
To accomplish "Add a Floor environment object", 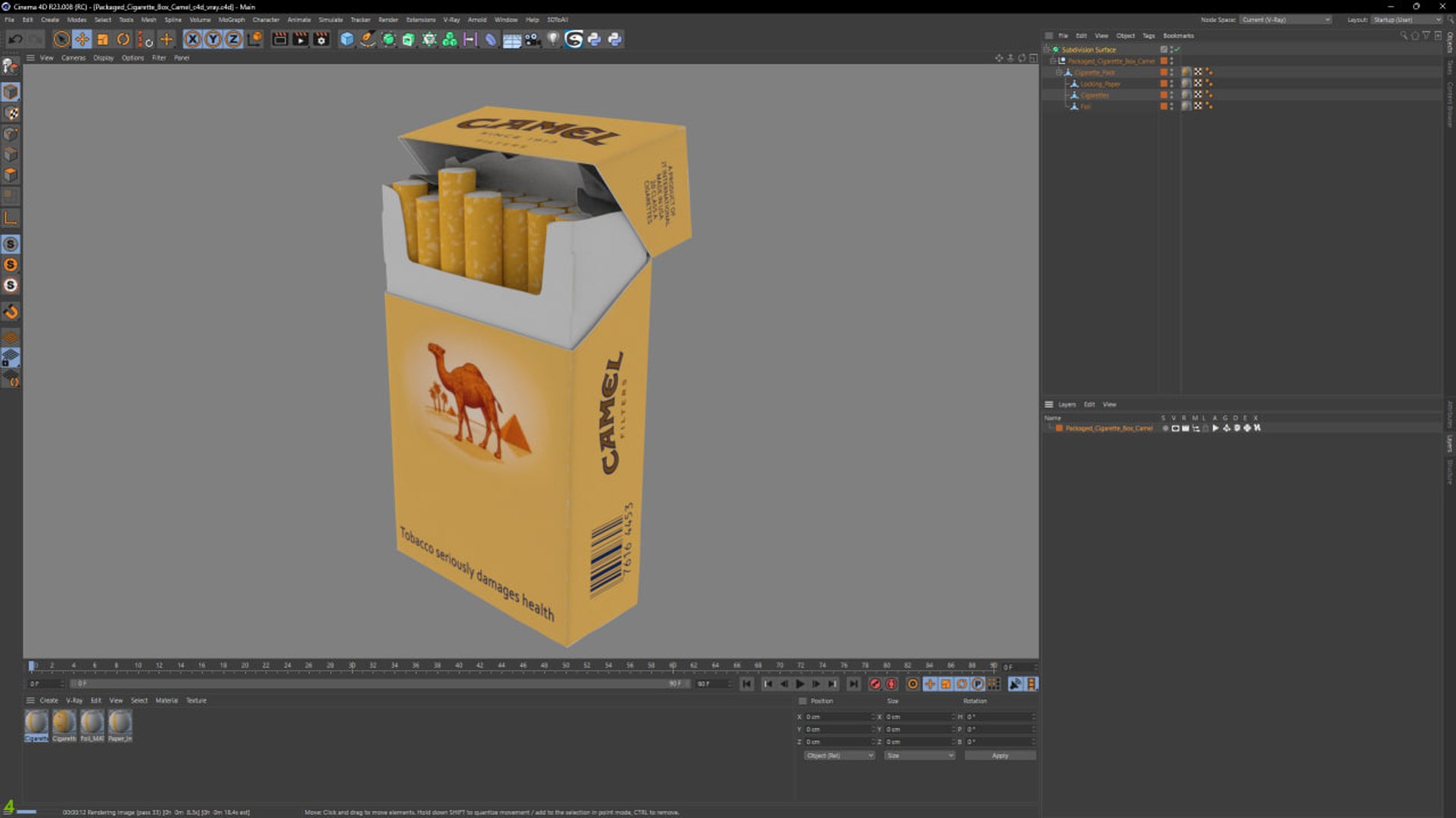I will click(x=512, y=39).
